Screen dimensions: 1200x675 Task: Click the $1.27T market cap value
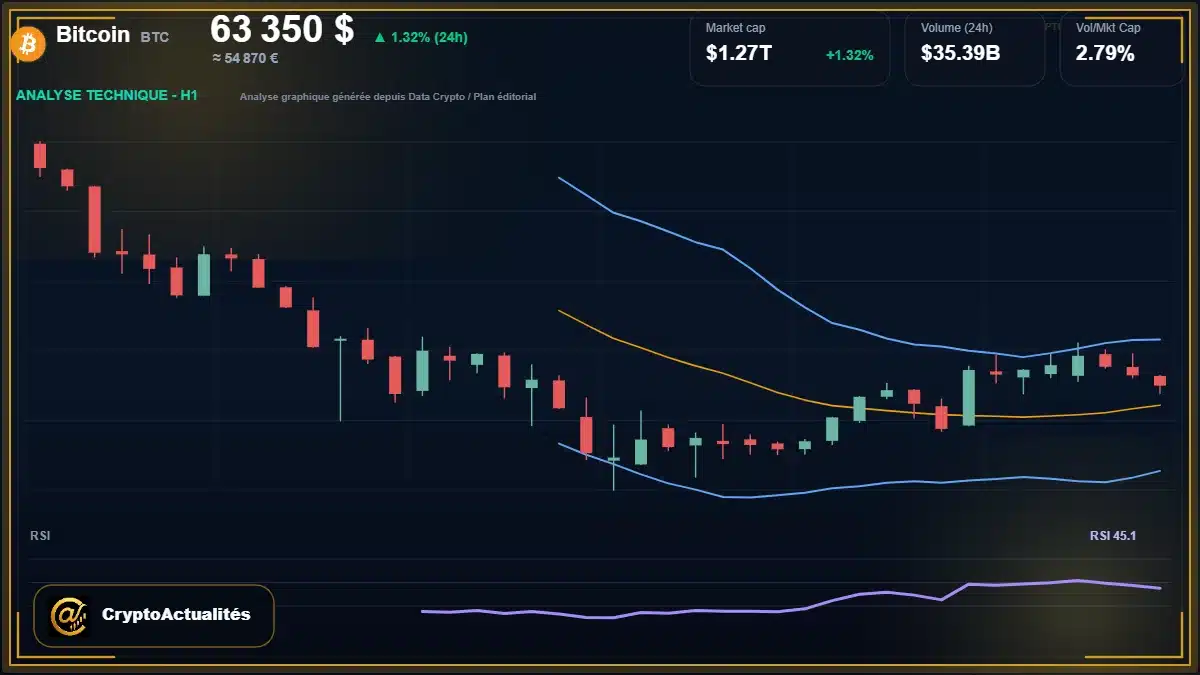click(739, 54)
